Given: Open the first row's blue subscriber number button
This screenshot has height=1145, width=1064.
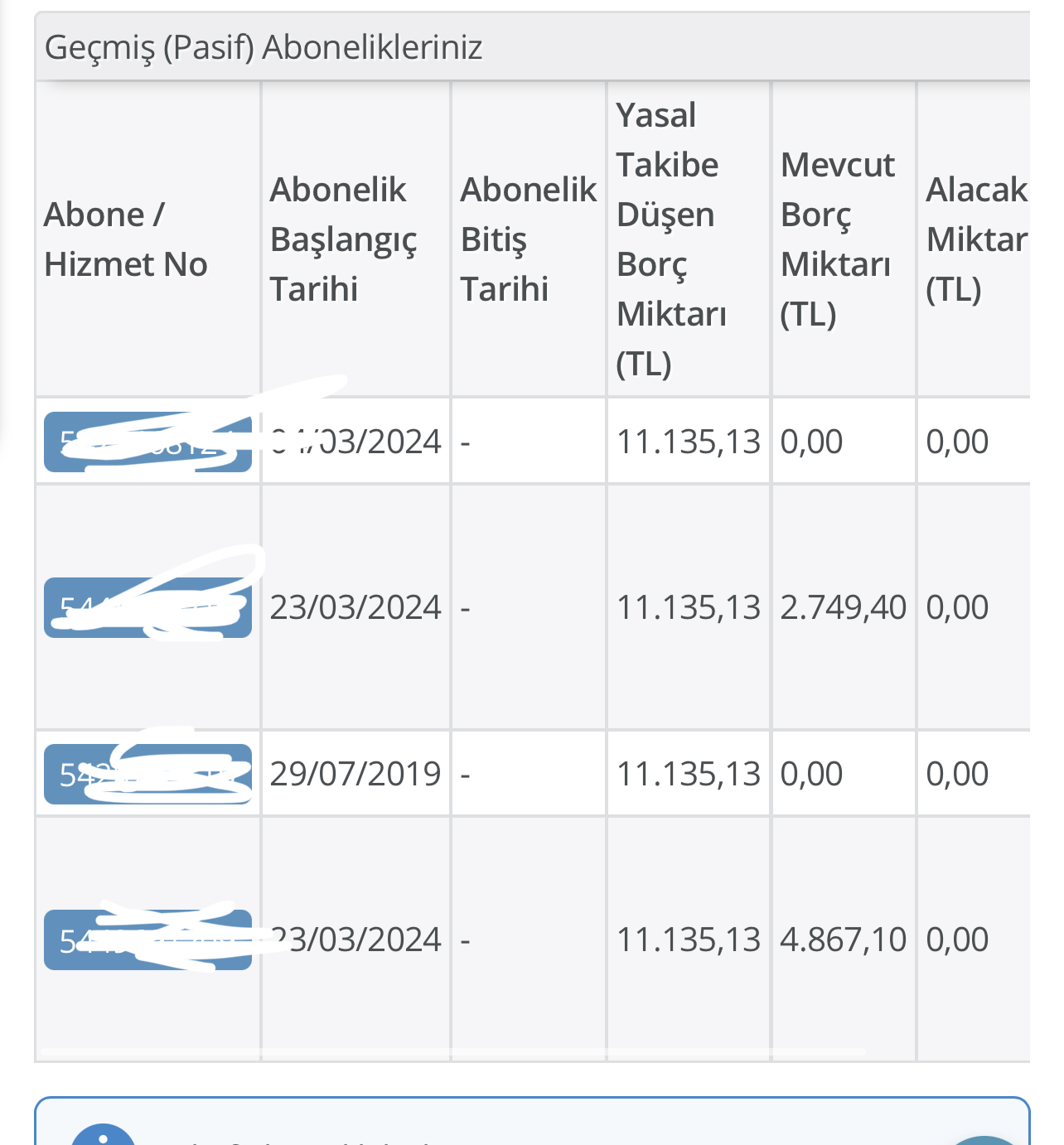Looking at the screenshot, I should 148,442.
